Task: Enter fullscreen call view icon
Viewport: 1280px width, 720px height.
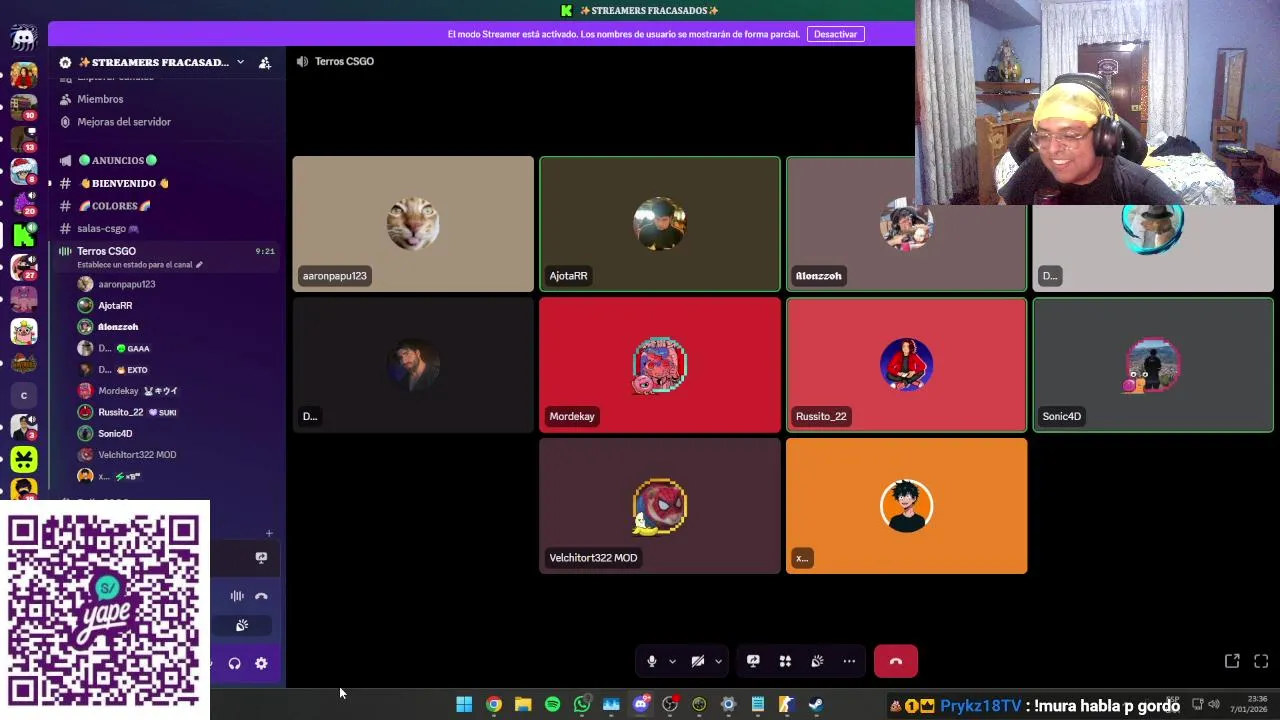Action: [1261, 661]
